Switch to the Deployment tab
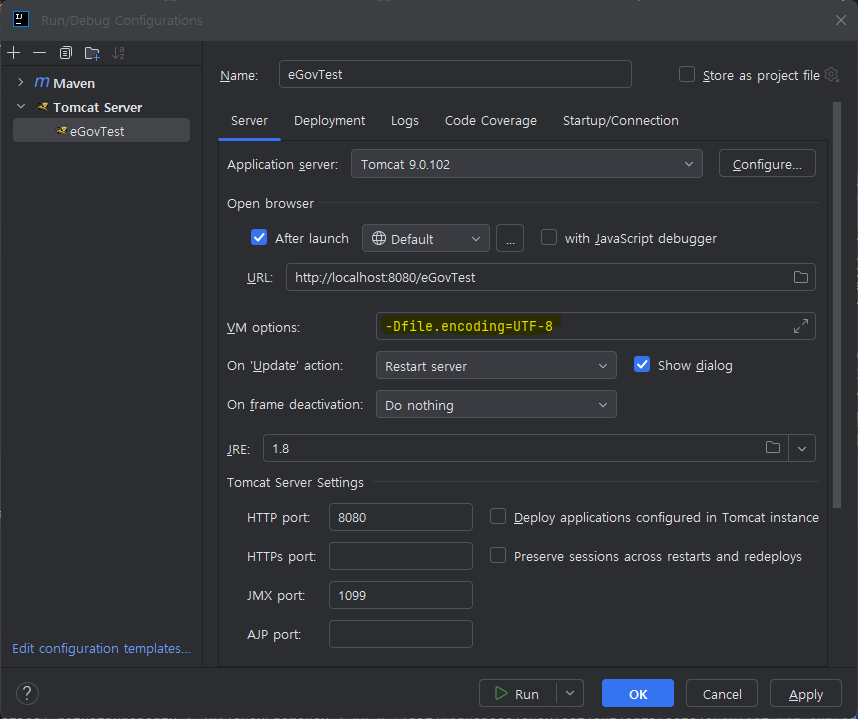The image size is (858, 719). pyautogui.click(x=329, y=120)
